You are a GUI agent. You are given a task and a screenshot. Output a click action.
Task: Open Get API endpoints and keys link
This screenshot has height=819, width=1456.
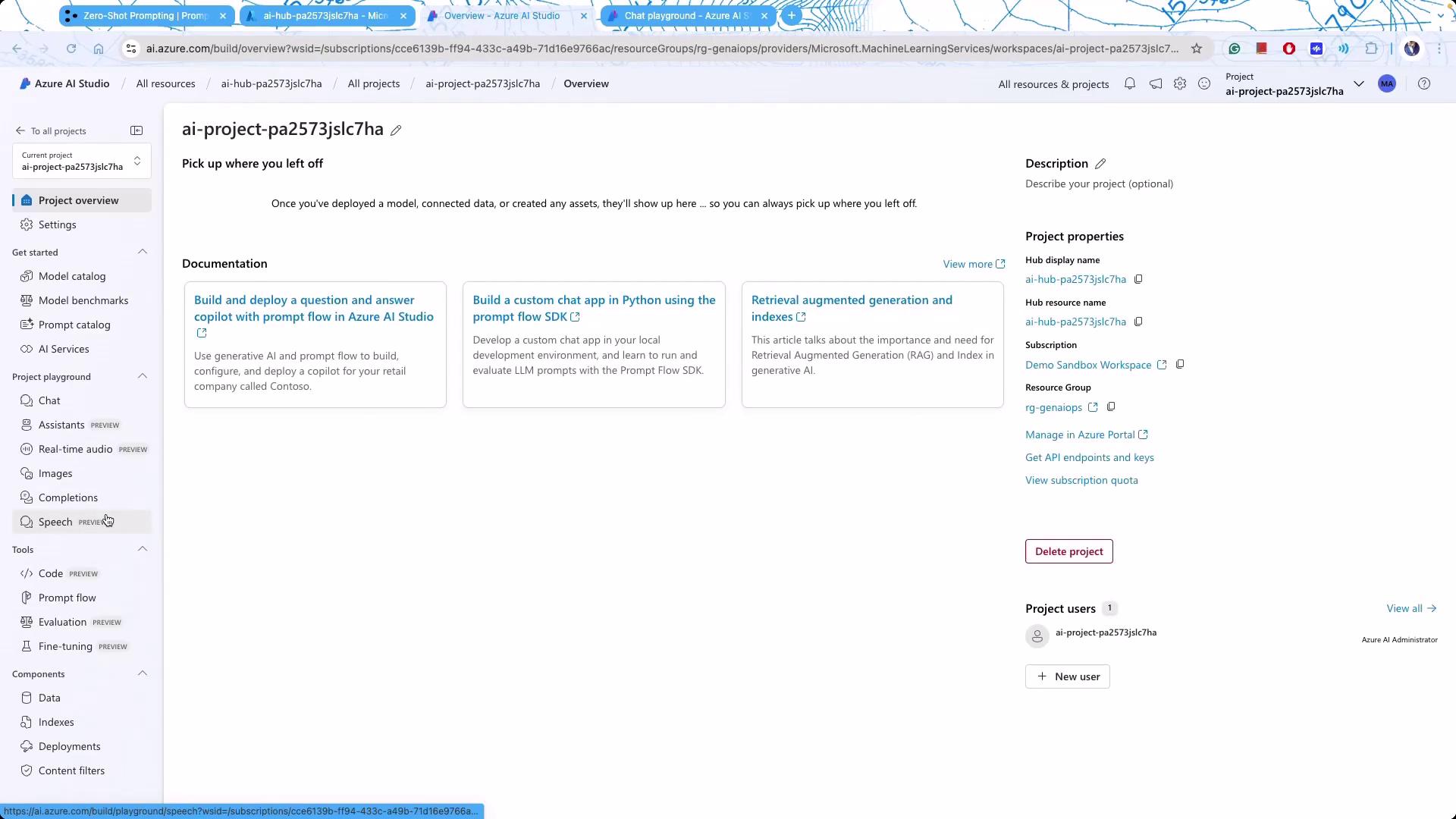point(1089,457)
